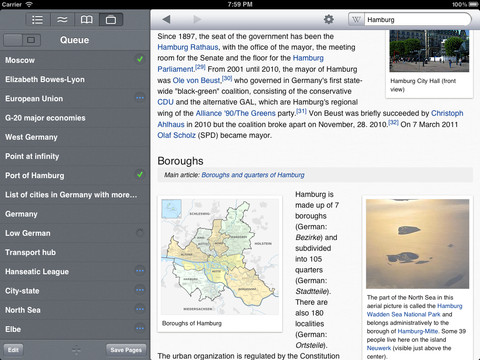Open Low German queue entry
This screenshot has height=360, width=480.
pos(75,233)
